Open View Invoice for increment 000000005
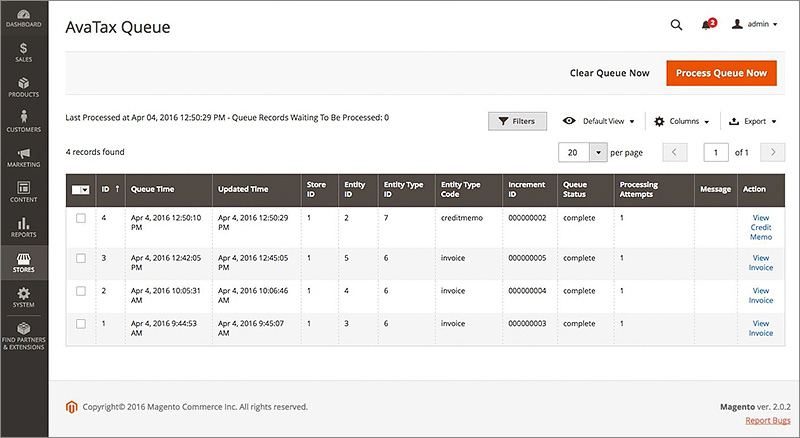800x438 pixels. pyautogui.click(x=761, y=263)
